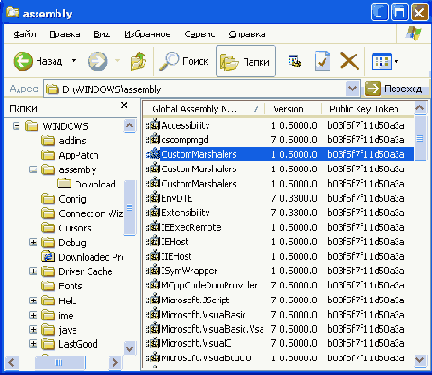Viewport: 432px width, 375px height.
Task: Click the Forward arrow toolbar icon
Action: pos(98,61)
